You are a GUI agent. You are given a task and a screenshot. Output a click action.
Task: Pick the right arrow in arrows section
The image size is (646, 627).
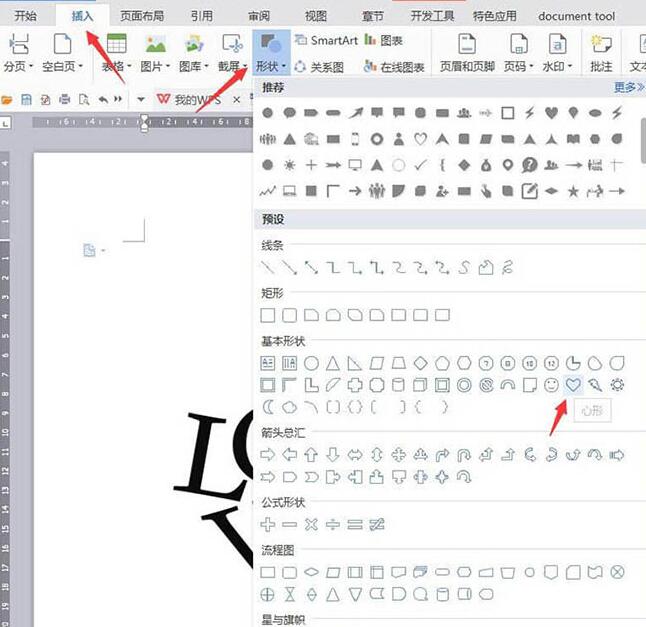point(267,455)
